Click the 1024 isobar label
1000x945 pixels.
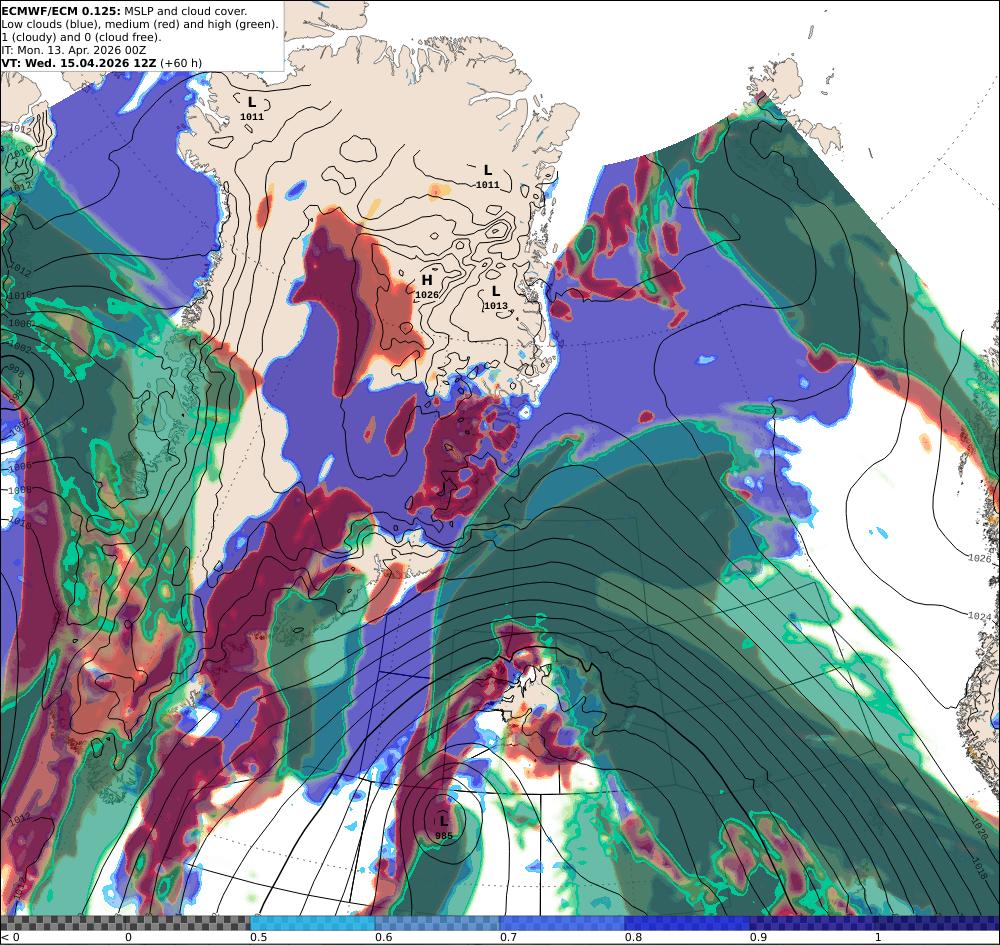980,616
